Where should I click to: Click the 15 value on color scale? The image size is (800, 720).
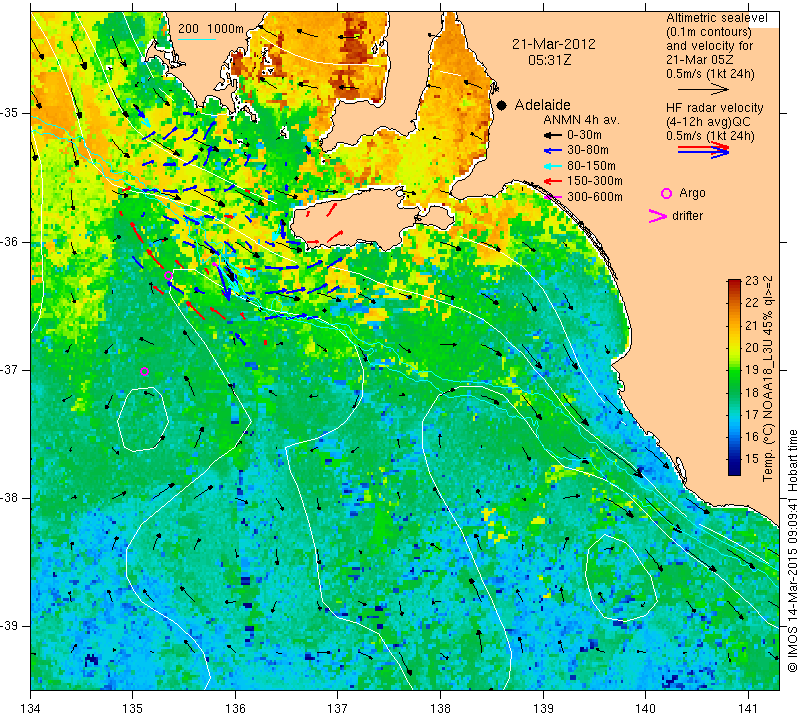pos(752,458)
